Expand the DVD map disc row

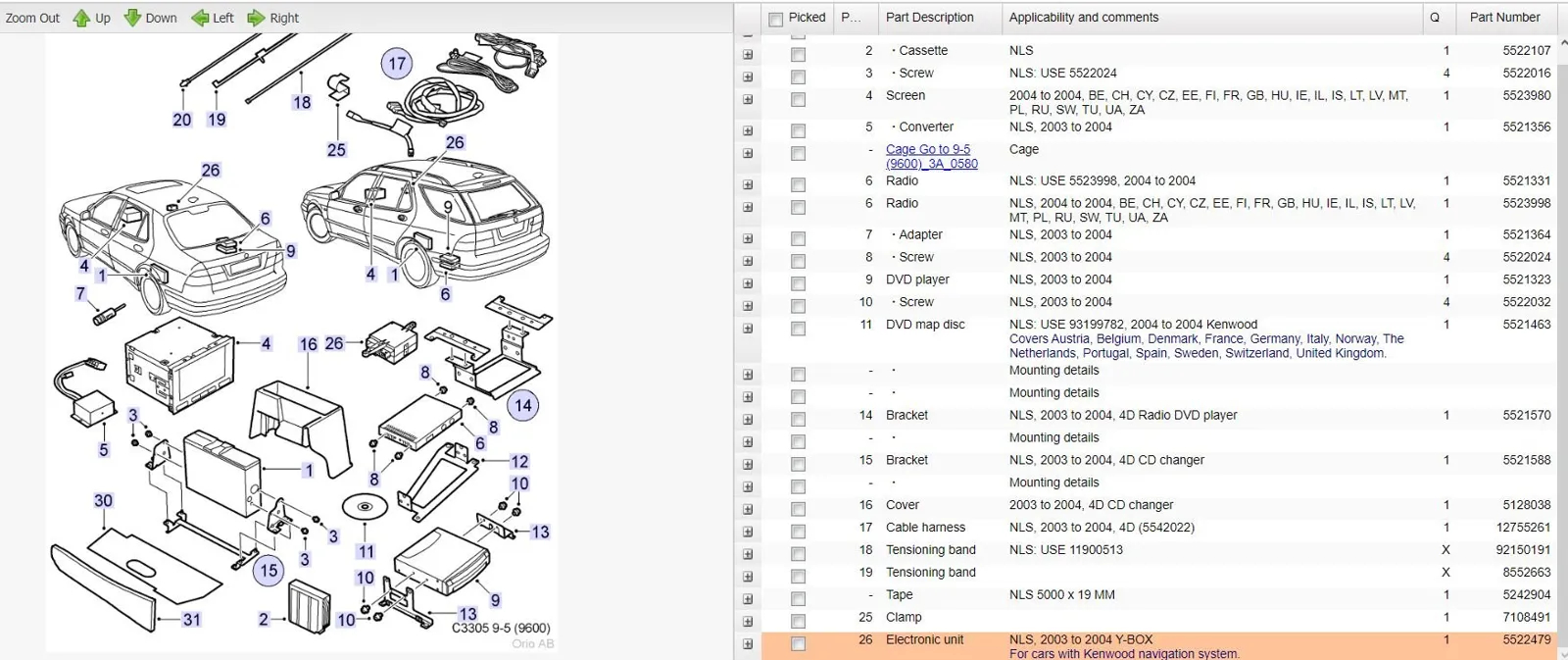[x=748, y=330]
